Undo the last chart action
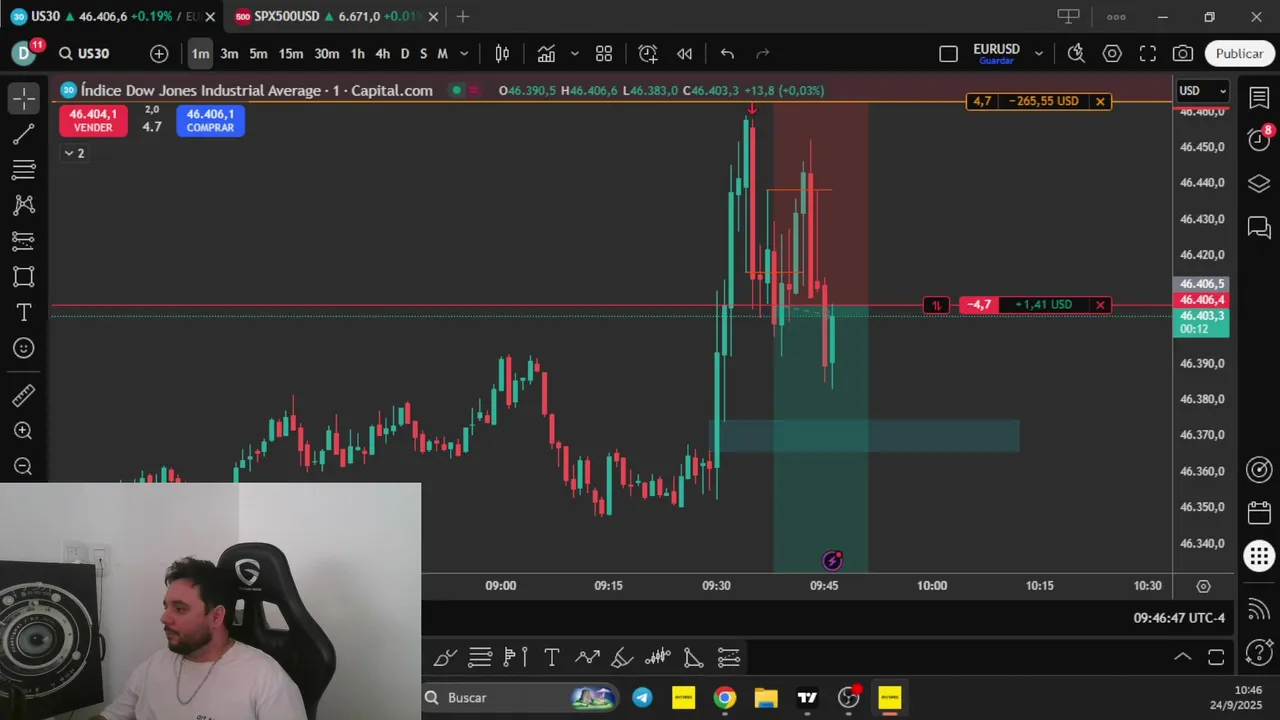 727,54
